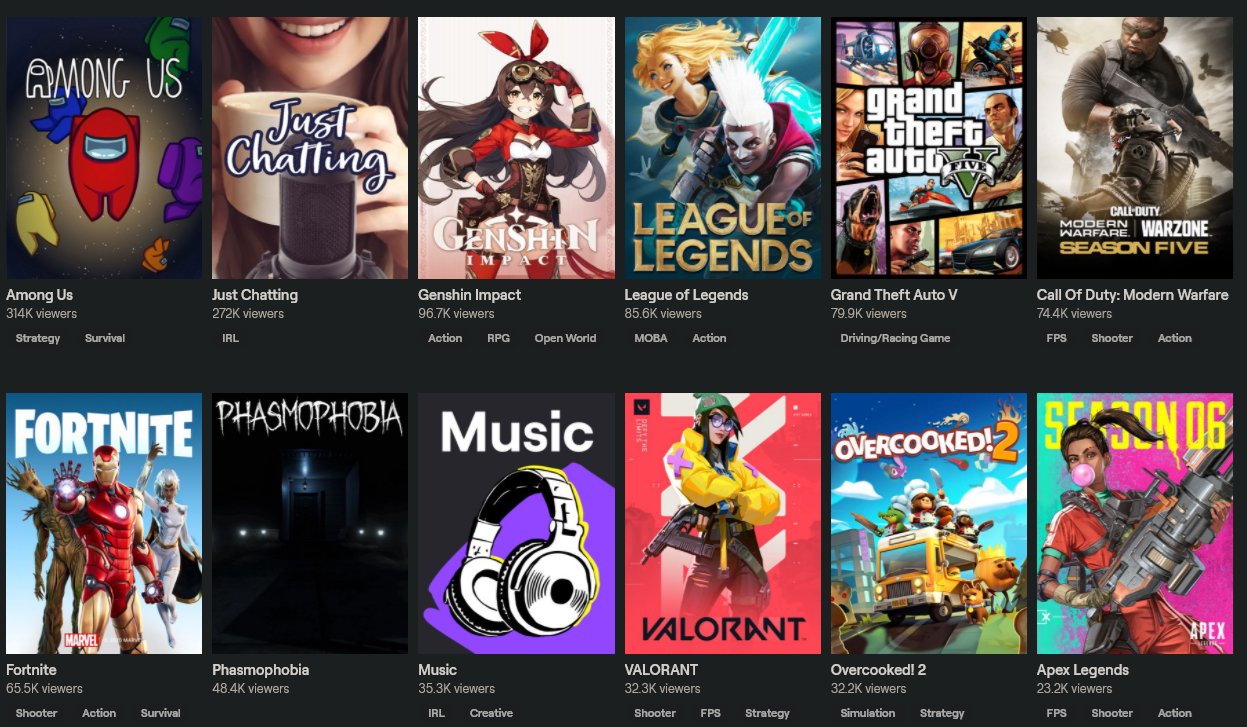
Task: Select the Simulation tag under Overcooked! 2
Action: click(x=868, y=713)
